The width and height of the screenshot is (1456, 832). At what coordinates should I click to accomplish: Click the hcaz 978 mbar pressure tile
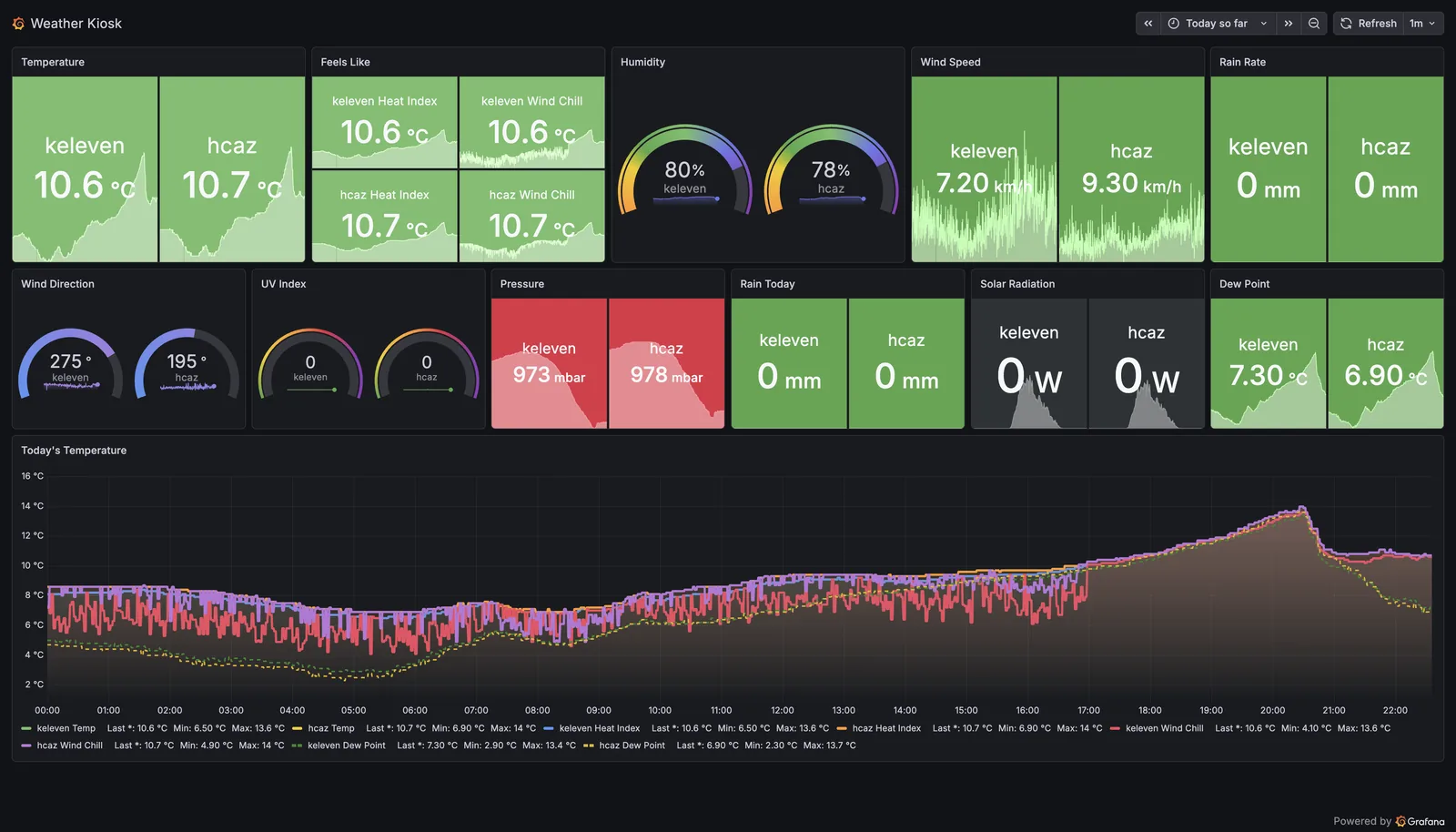point(666,363)
